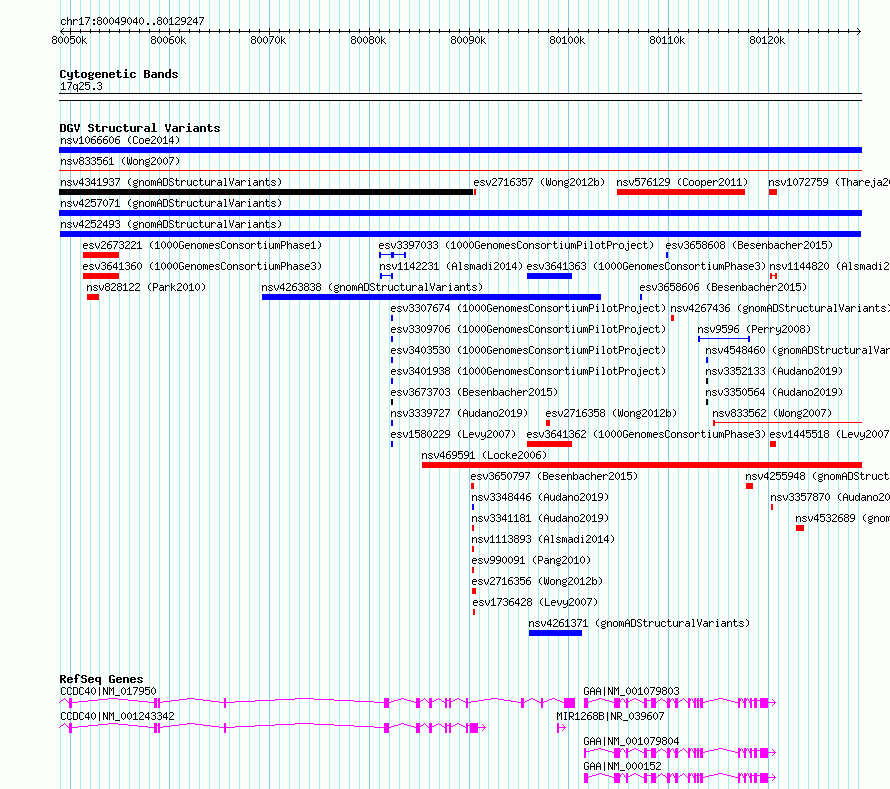The width and height of the screenshot is (890, 789).
Task: Click the esv3658606 (Besenbacher2015) label
Action: tap(723, 287)
